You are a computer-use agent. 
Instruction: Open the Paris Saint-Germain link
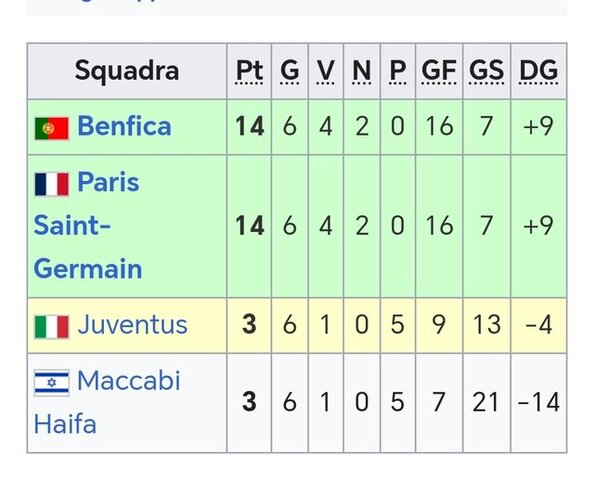coord(88,225)
